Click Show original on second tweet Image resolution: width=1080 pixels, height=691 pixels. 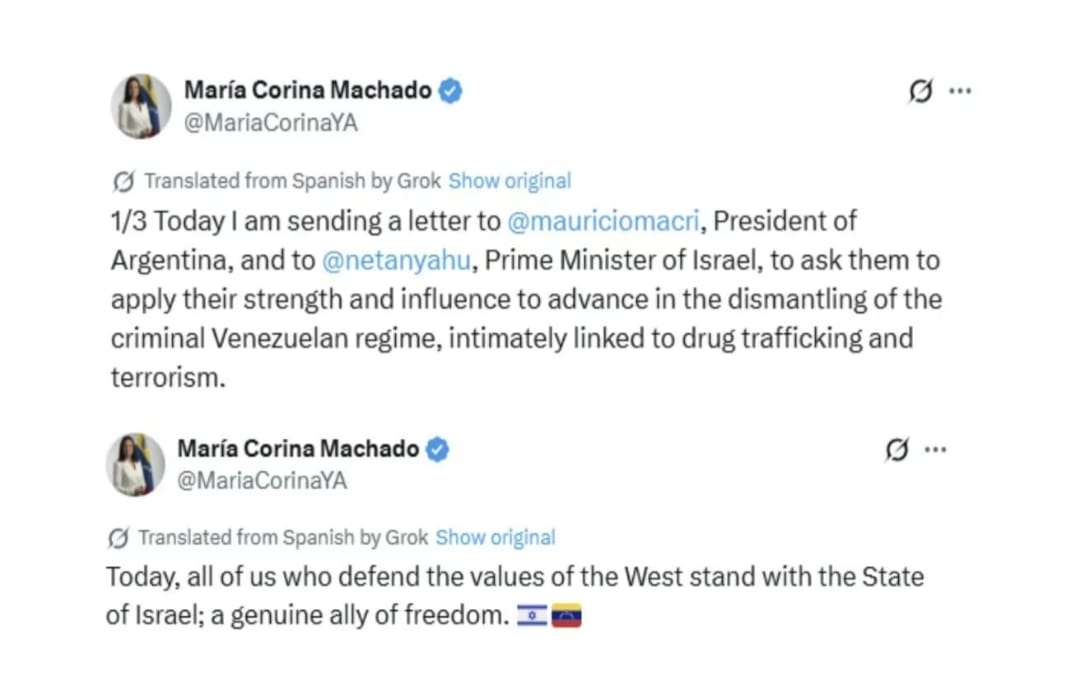point(495,538)
